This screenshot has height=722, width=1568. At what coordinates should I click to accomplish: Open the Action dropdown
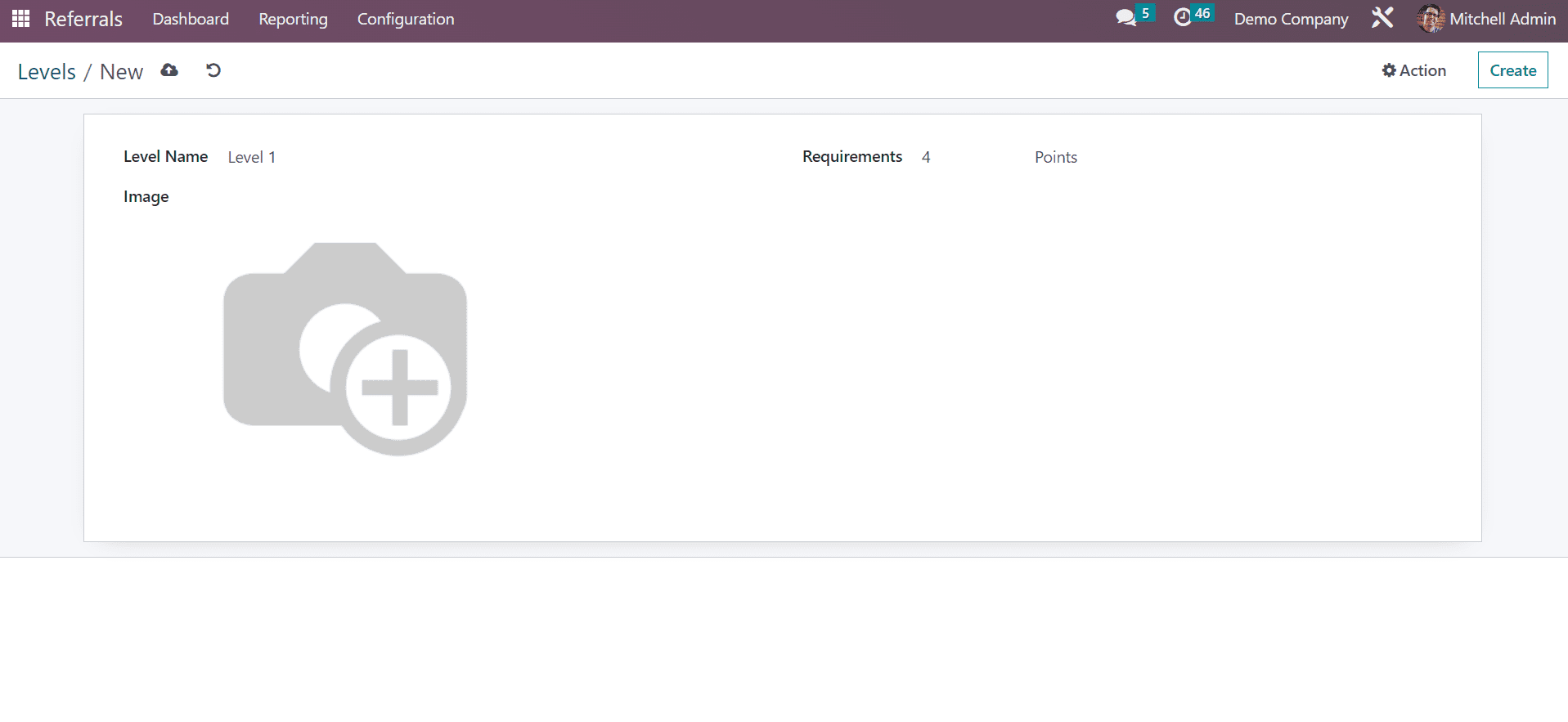[x=1414, y=70]
